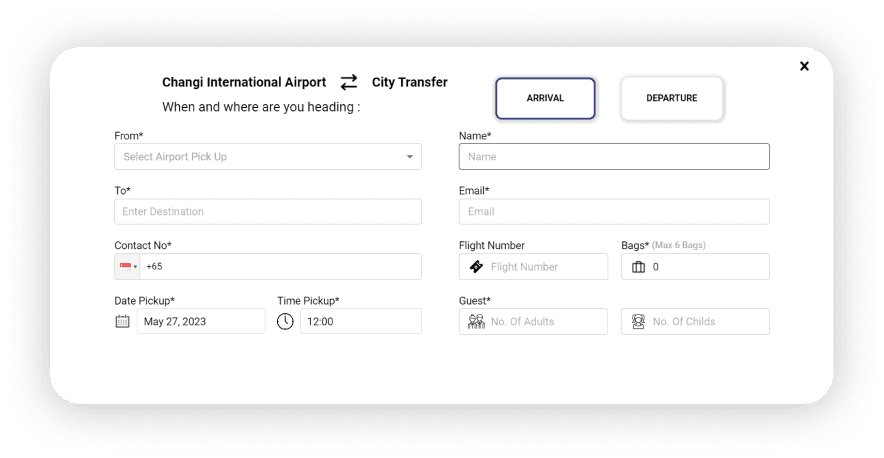Click the clock icon beside Time Pickup
This screenshot has width=884, height=458.
(285, 322)
